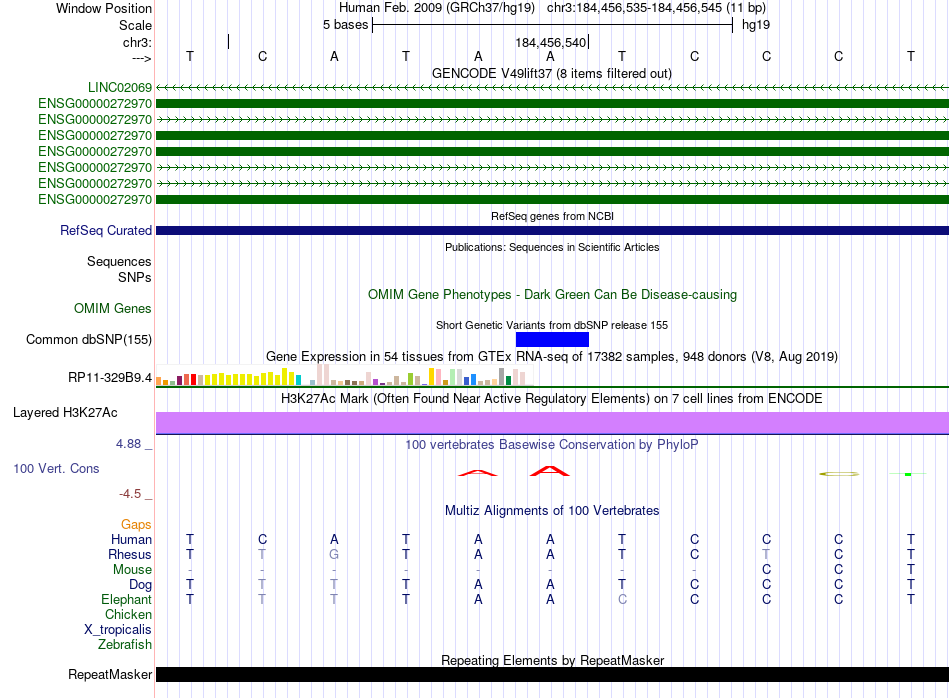Click the Sequences track label
The width and height of the screenshot is (950, 698).
pos(119,261)
